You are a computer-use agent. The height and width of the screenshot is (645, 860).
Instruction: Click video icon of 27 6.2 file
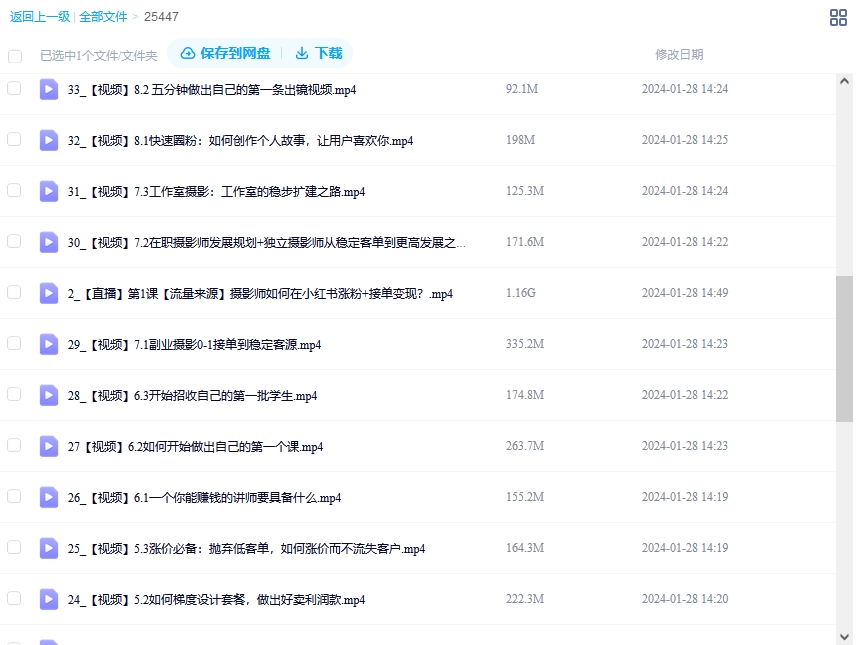point(49,446)
